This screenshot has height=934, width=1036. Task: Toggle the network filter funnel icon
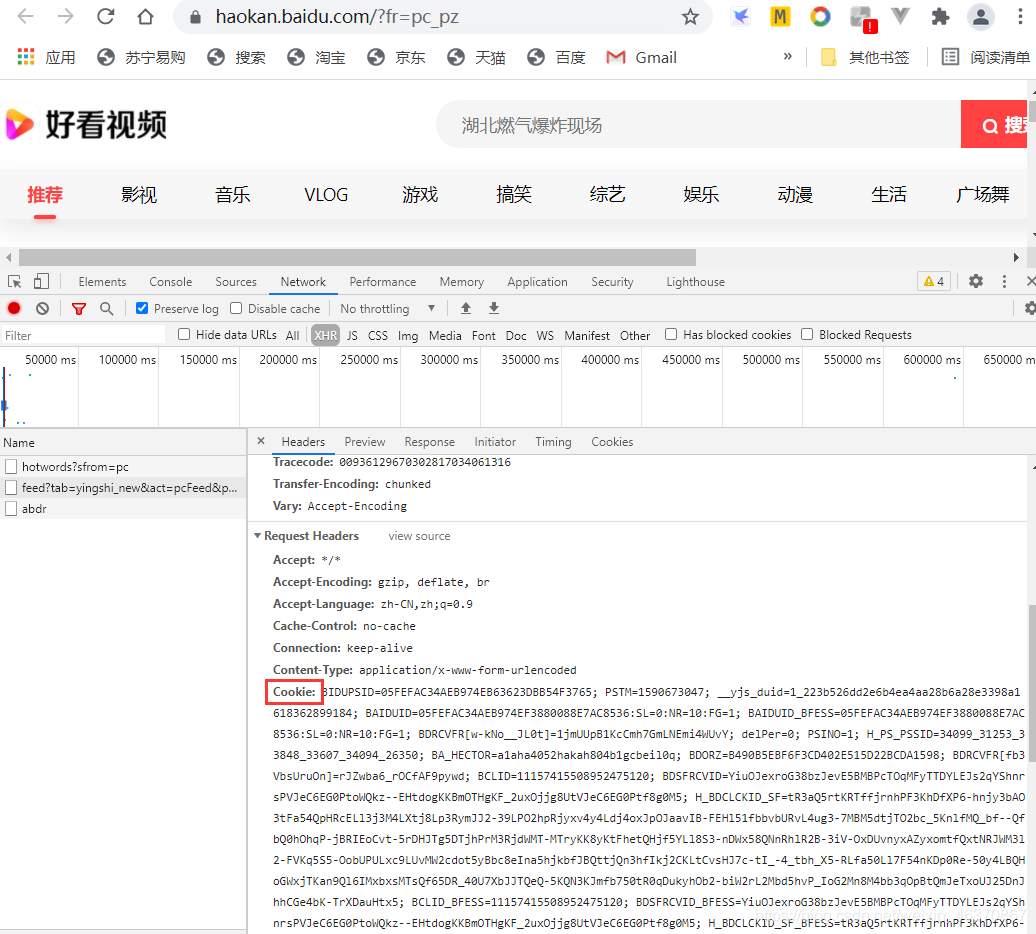pos(79,308)
